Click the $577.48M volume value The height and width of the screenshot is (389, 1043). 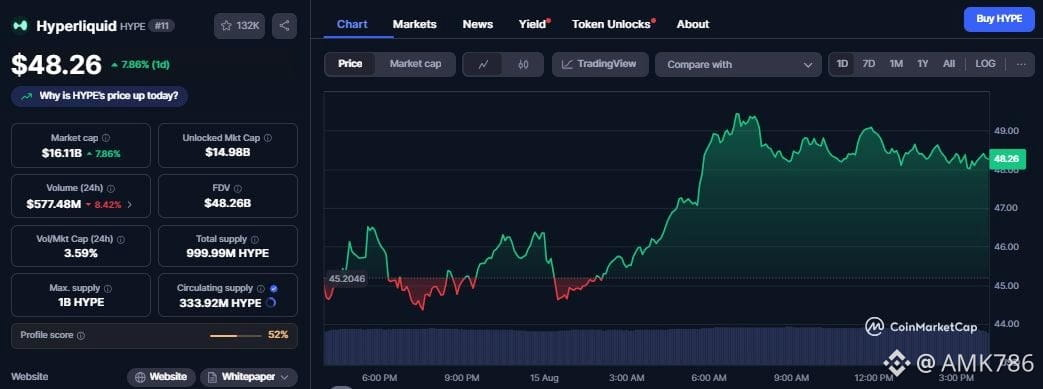54,205
